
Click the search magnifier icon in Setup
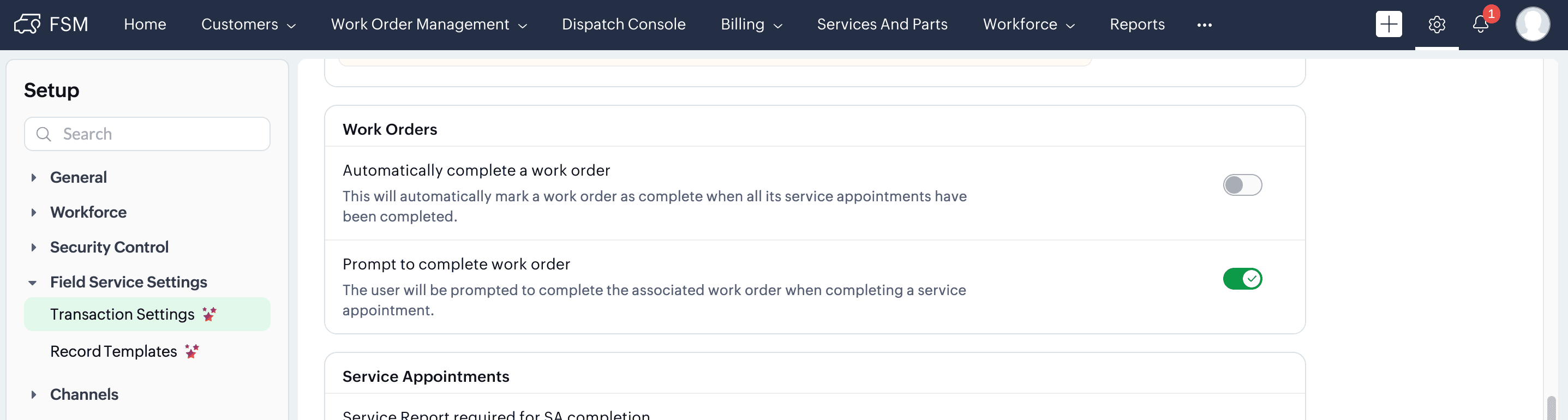pyautogui.click(x=44, y=134)
